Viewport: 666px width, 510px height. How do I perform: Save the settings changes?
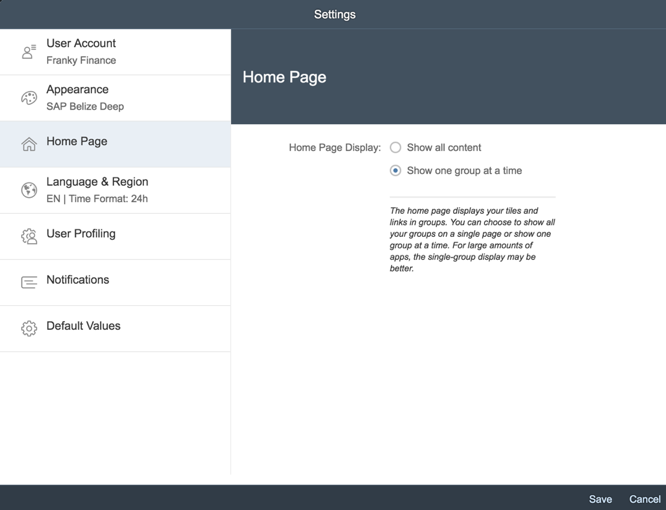600,499
